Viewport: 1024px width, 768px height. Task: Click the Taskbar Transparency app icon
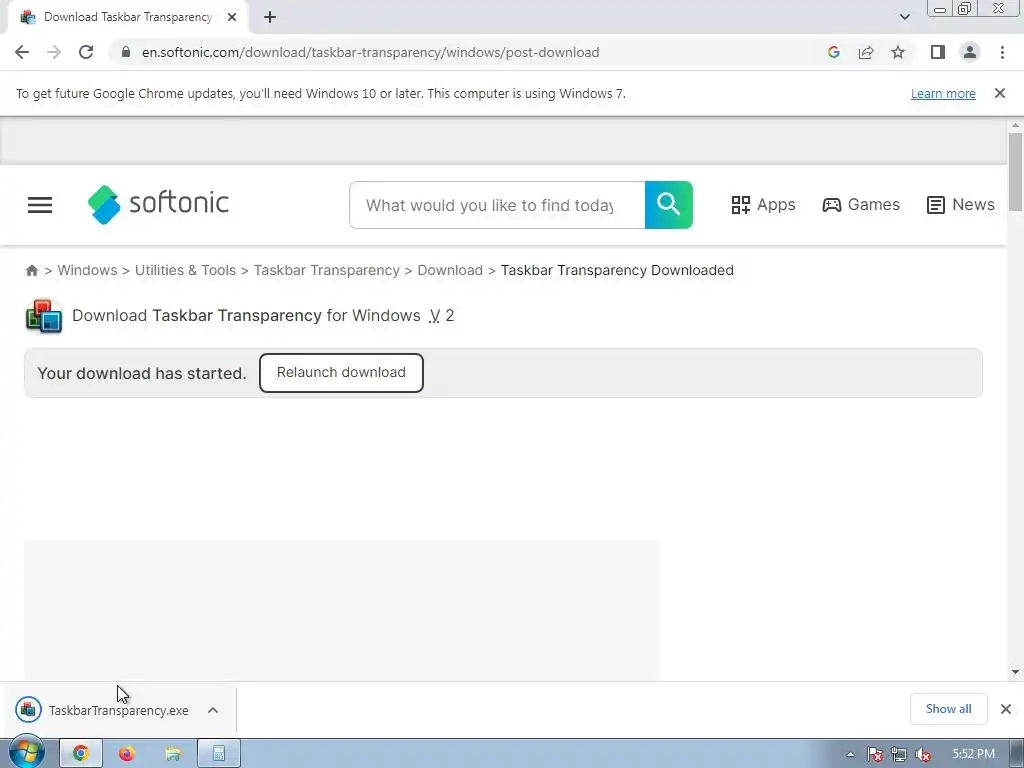44,316
